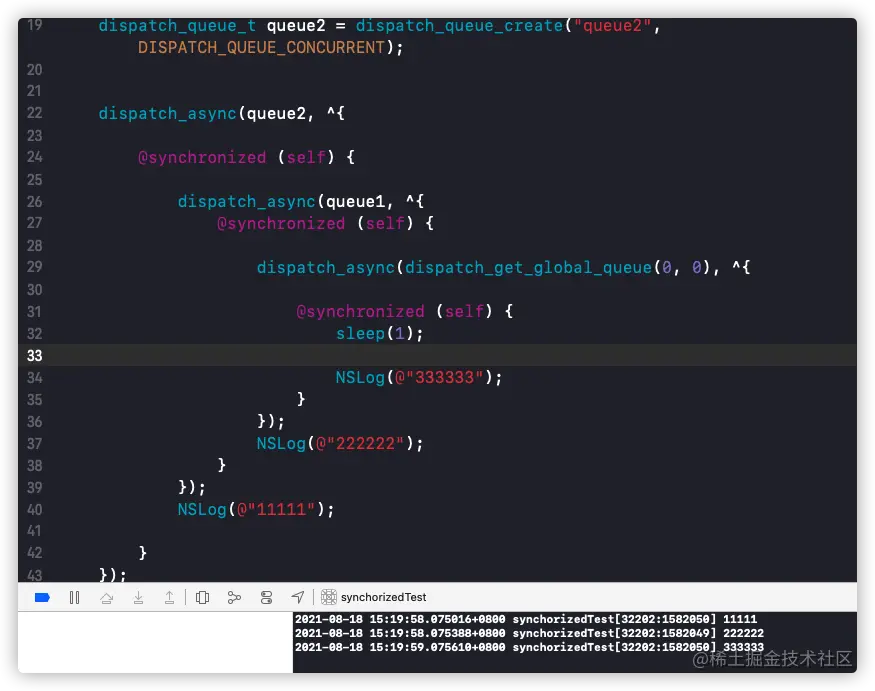This screenshot has width=875, height=691.
Task: Click the sleep(1); call
Action: tap(379, 334)
